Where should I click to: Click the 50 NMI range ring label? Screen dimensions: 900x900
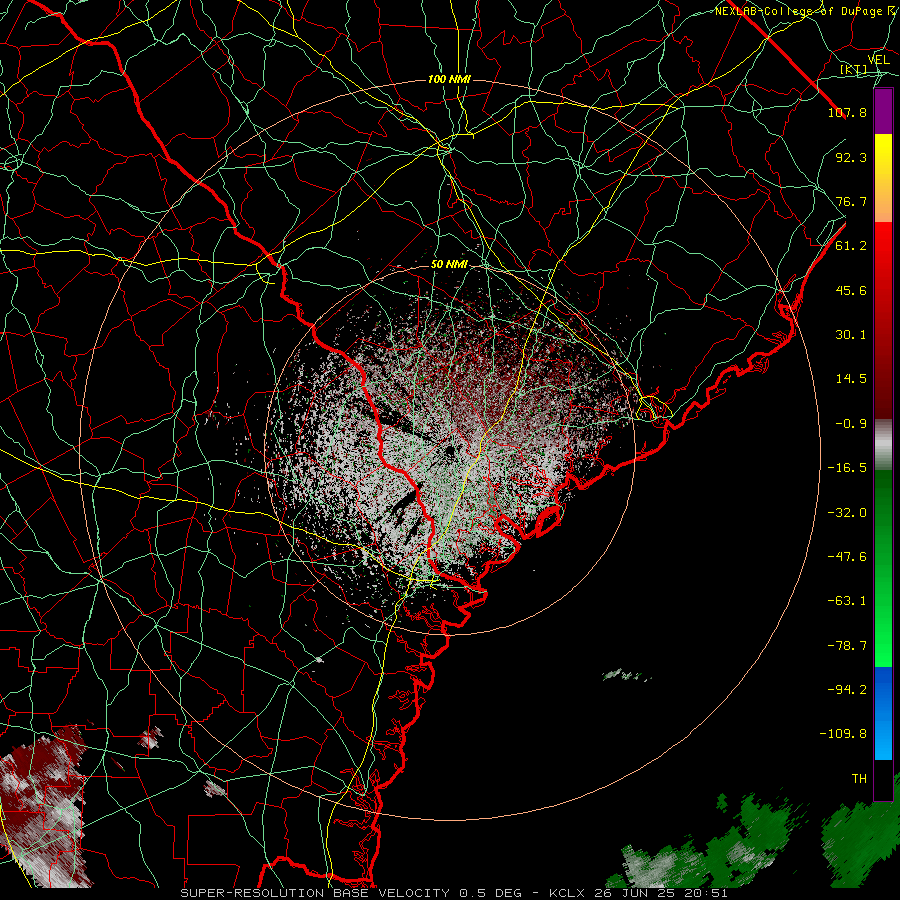pos(449,264)
